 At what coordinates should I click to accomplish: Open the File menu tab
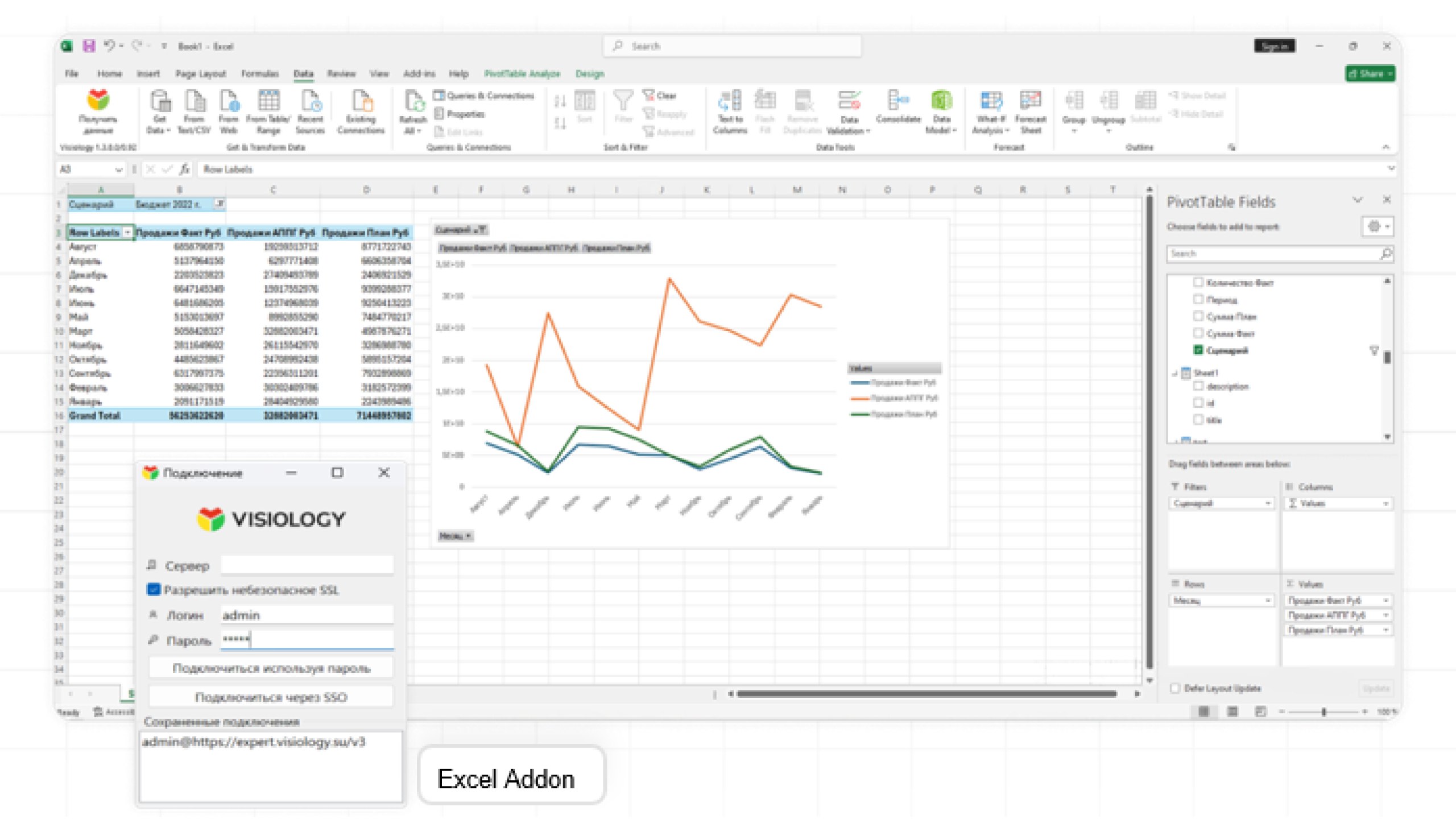[72, 73]
